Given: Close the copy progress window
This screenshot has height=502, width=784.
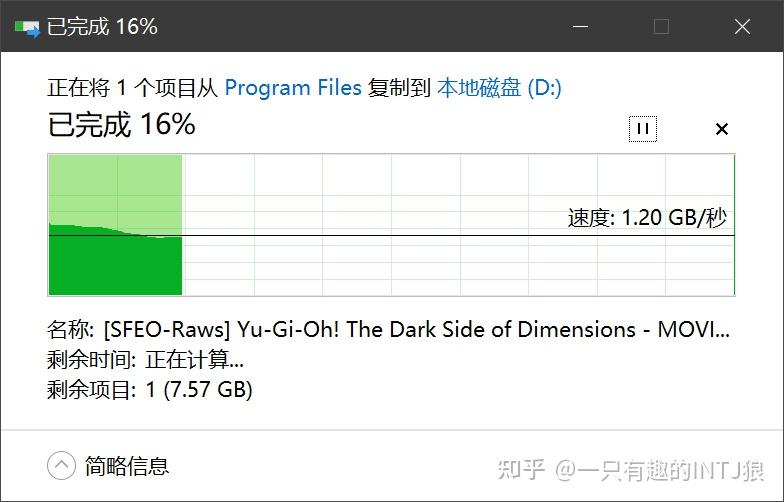Looking at the screenshot, I should click(x=742, y=27).
